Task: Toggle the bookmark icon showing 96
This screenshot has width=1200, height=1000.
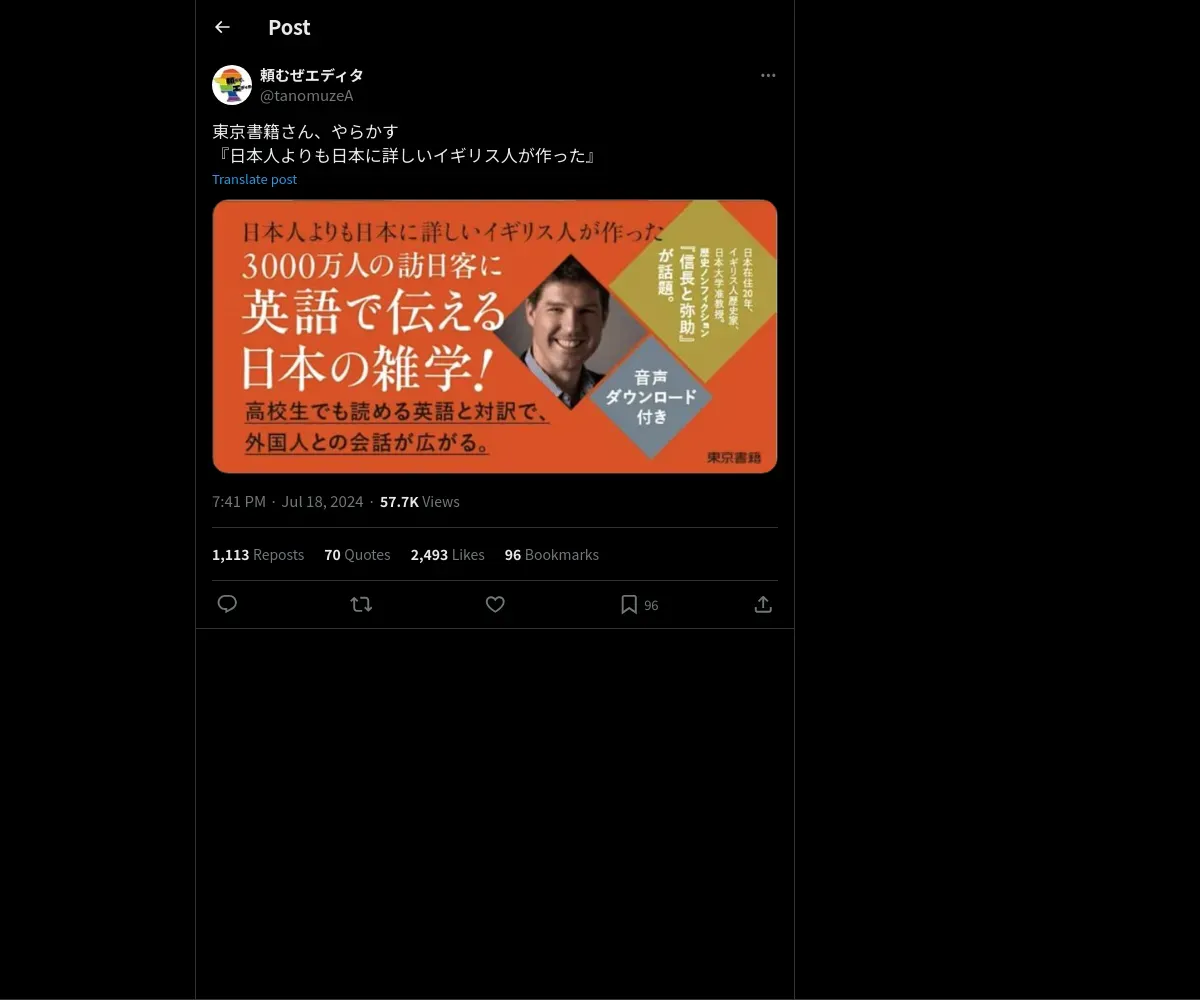Action: click(639, 604)
